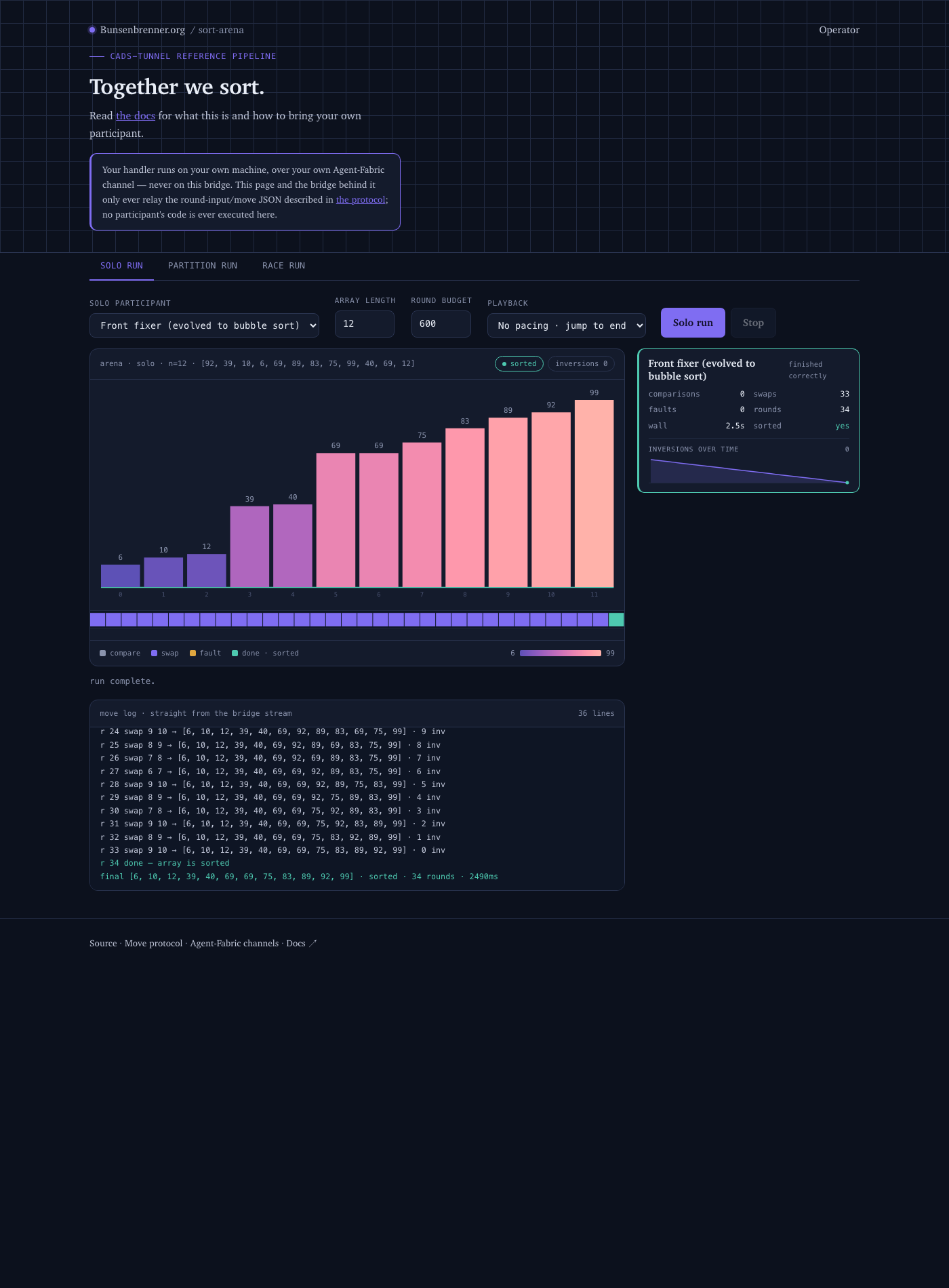949x1288 pixels.
Task: Click the log line starting 'final [6, 10, 12'
Action: [x=299, y=877]
